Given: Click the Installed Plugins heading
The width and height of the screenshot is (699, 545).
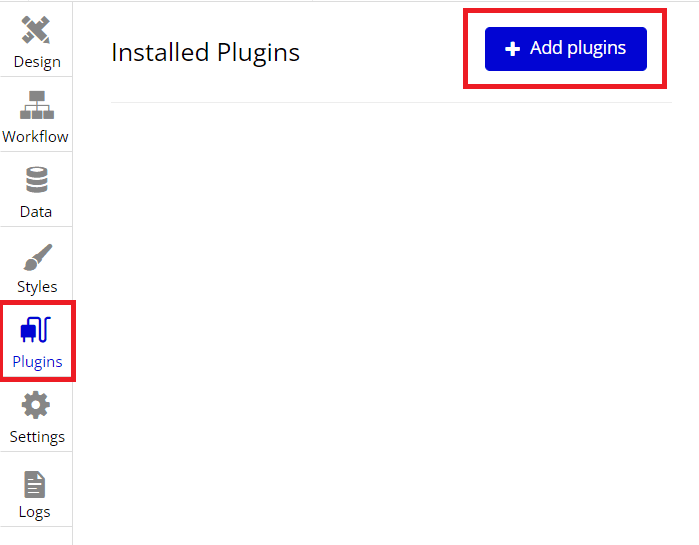Looking at the screenshot, I should (206, 53).
